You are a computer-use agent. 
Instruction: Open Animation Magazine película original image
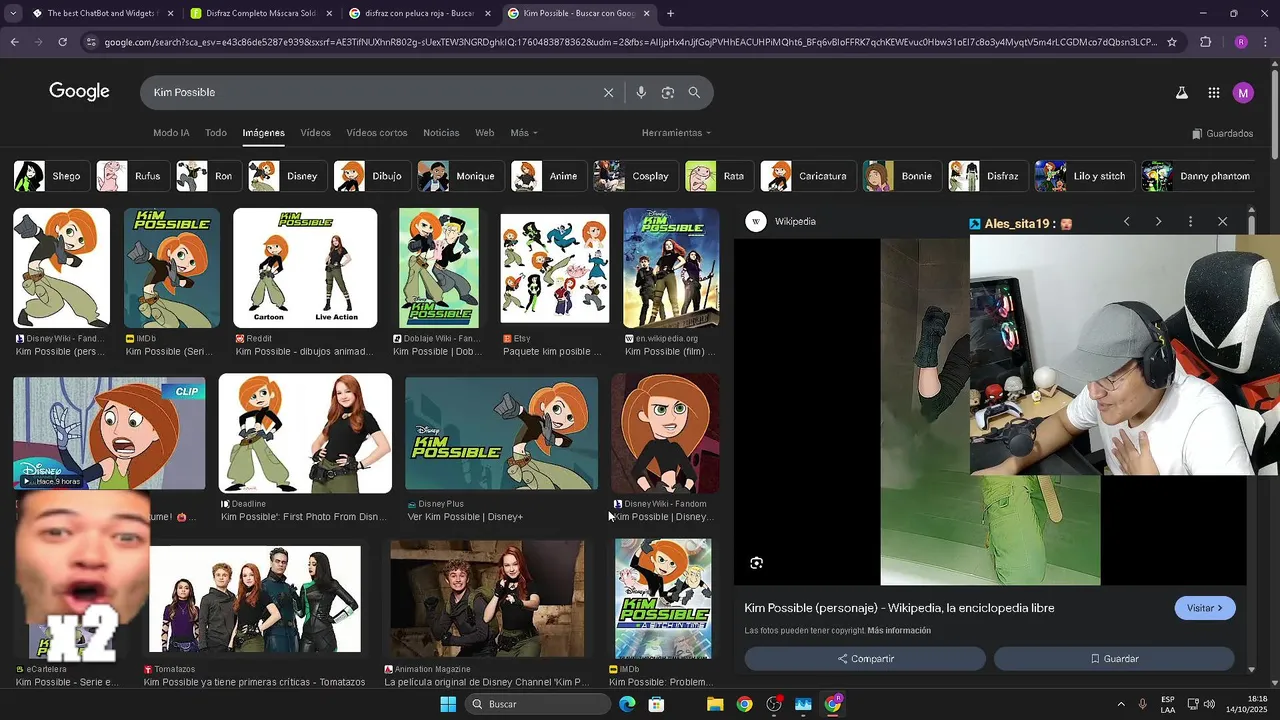click(x=487, y=598)
